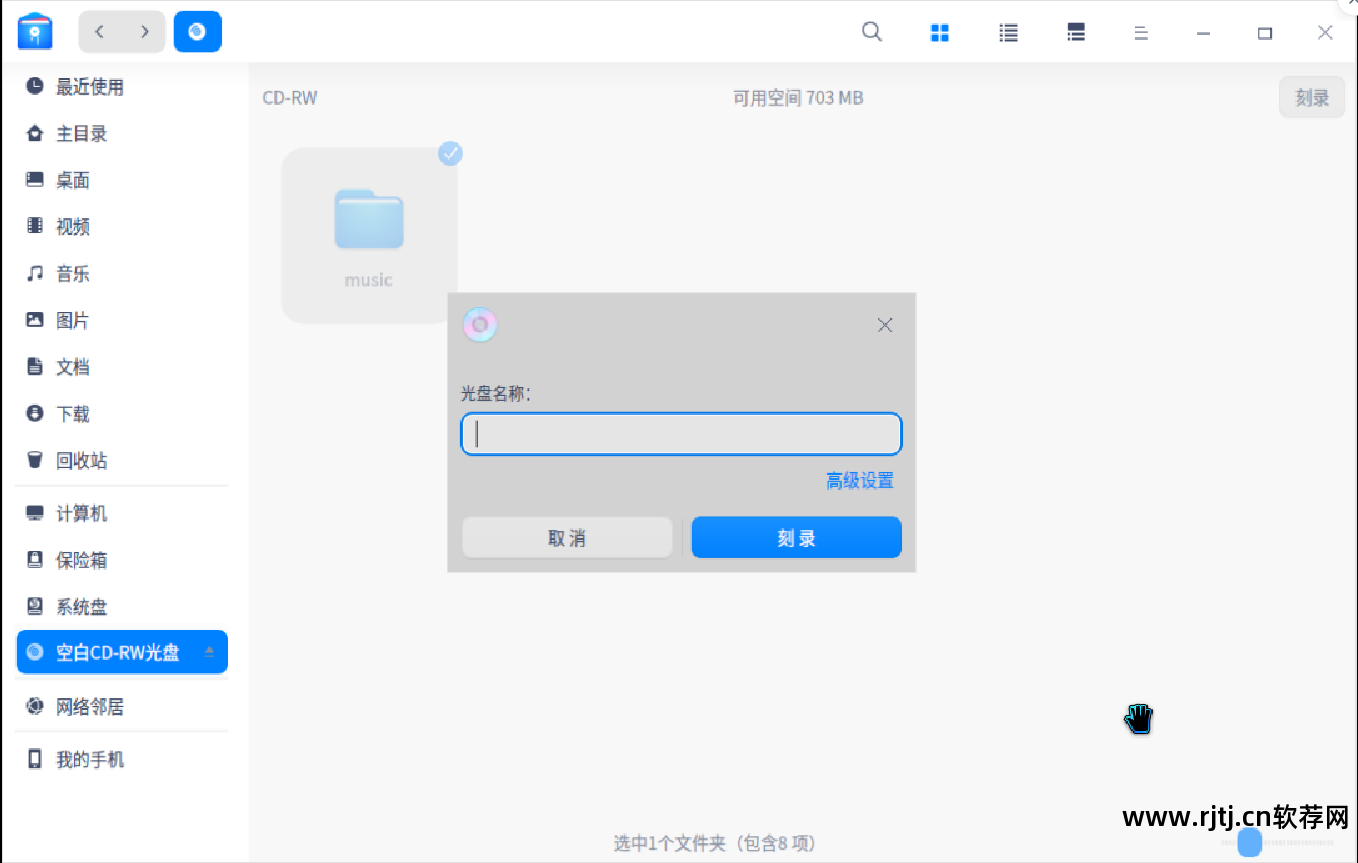Click the vault icon beside 保险箱

[35, 560]
